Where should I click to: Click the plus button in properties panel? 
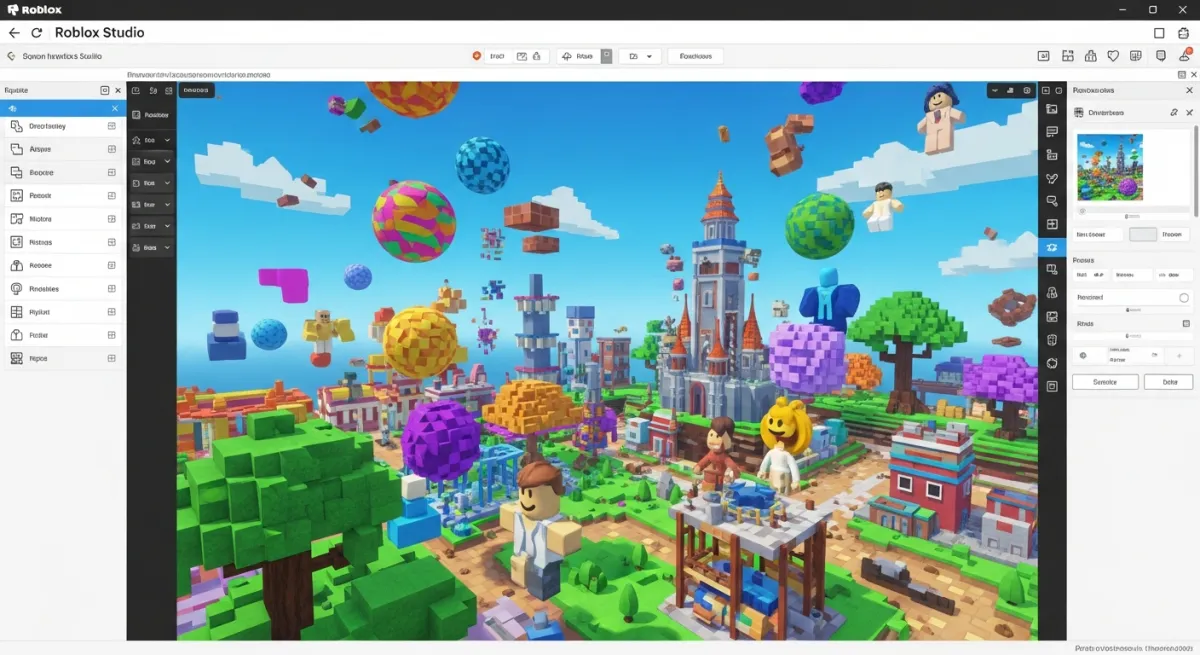pos(1179,356)
